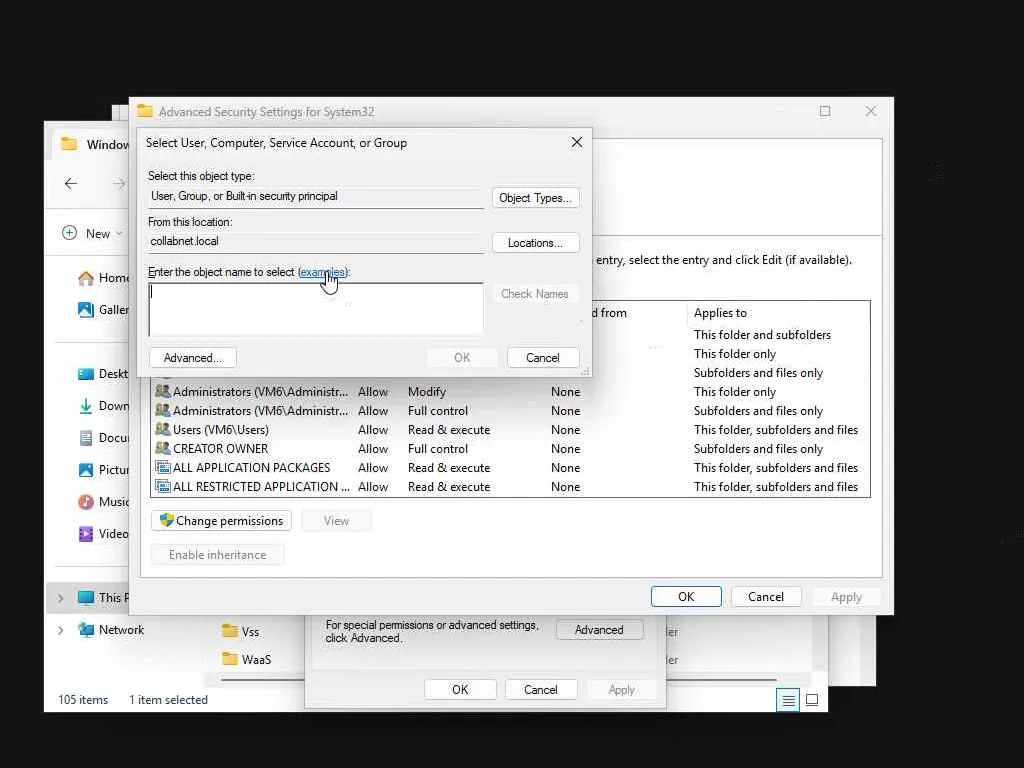Open the New menu in File Explorer
This screenshot has height=768, width=1024.
coord(92,233)
